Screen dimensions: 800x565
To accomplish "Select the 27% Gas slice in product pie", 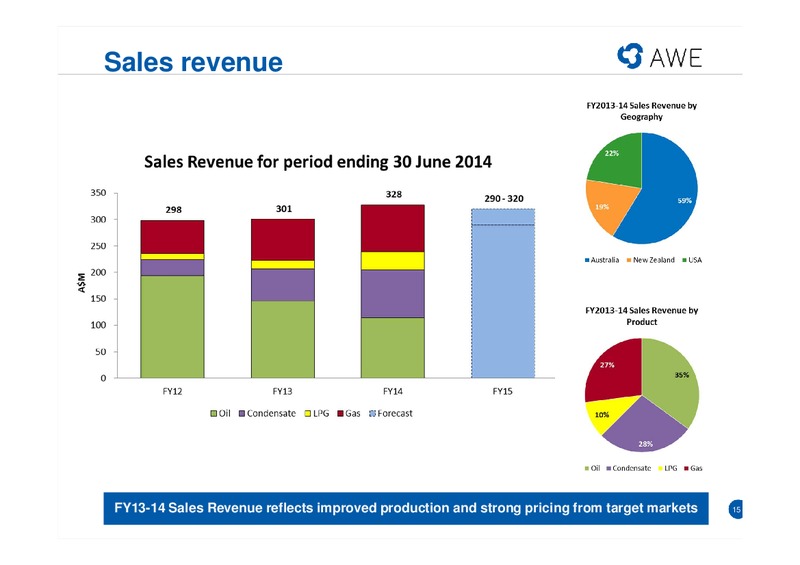I will 615,370.
